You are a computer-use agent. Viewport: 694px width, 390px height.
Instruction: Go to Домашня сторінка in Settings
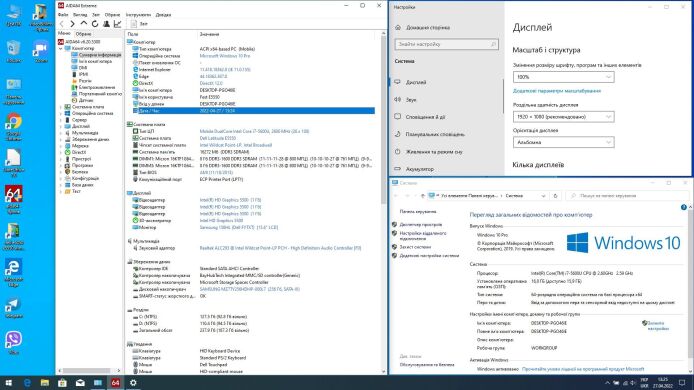pos(423,27)
